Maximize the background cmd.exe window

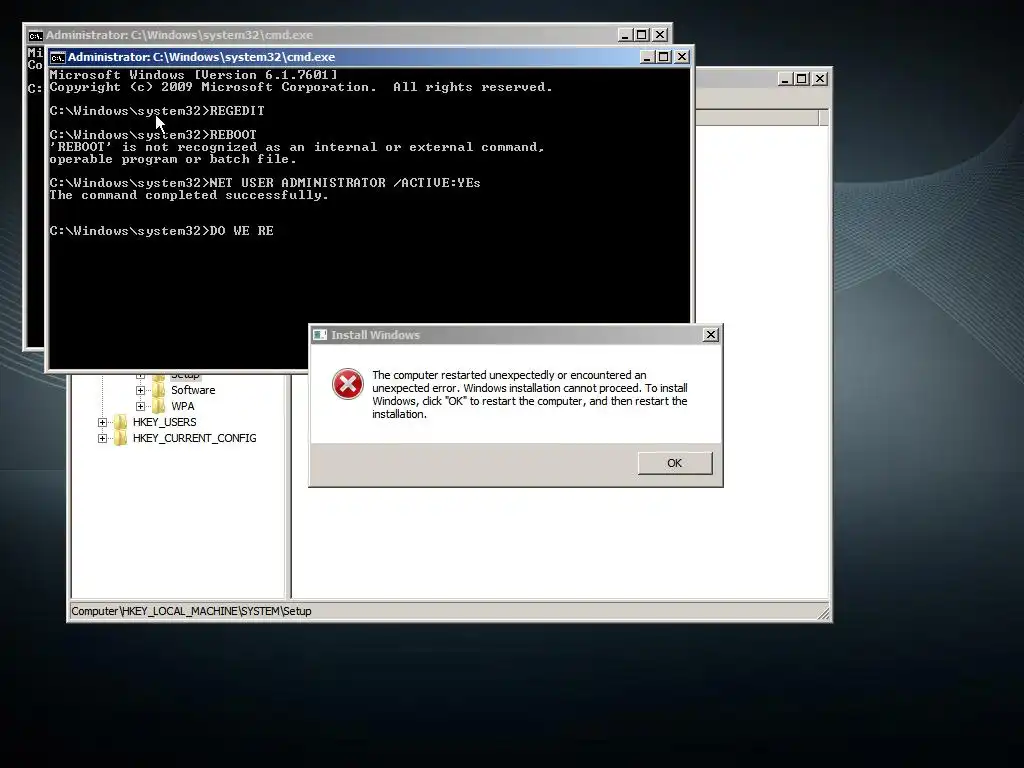tap(642, 35)
